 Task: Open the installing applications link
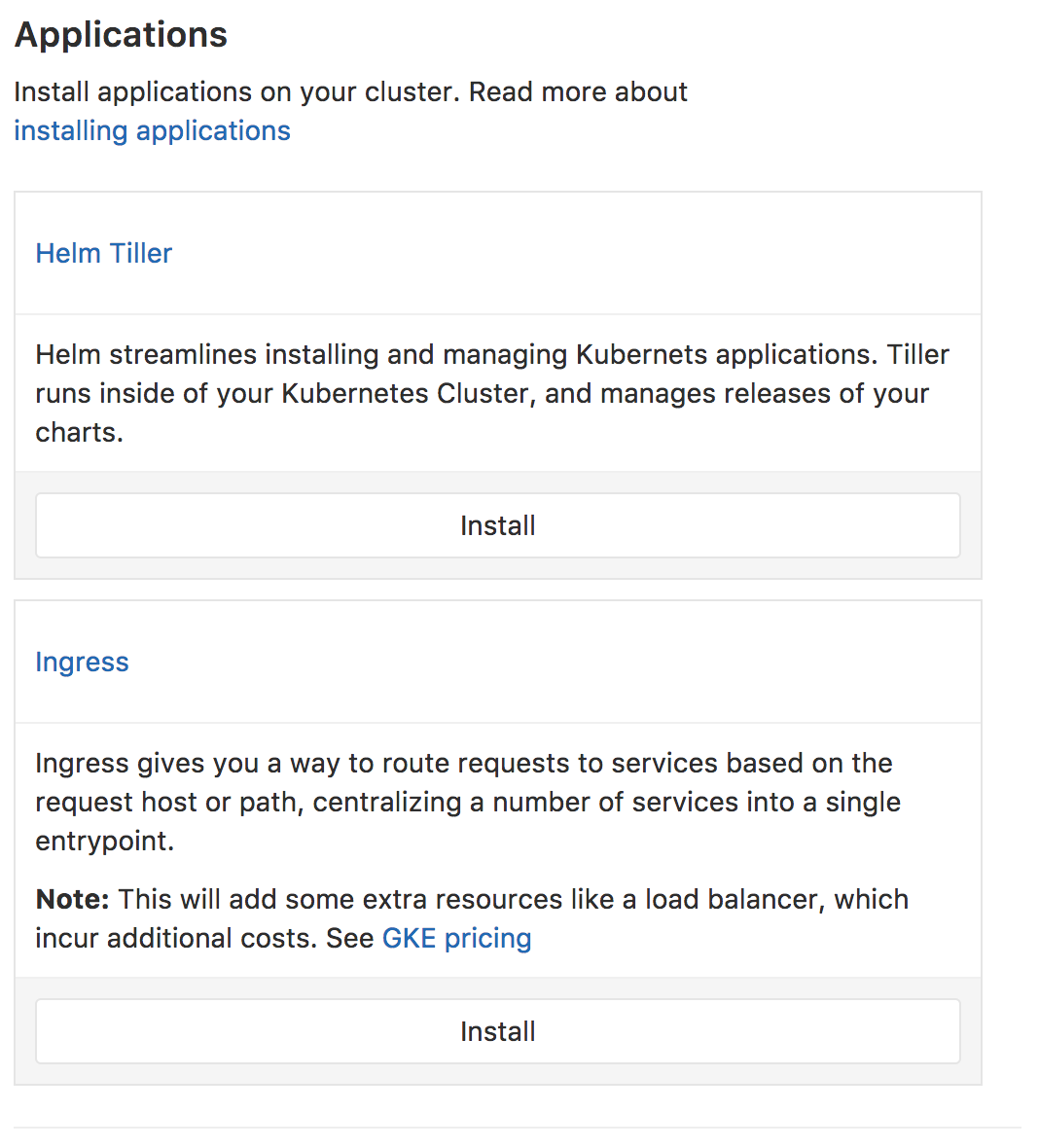pyautogui.click(x=152, y=131)
